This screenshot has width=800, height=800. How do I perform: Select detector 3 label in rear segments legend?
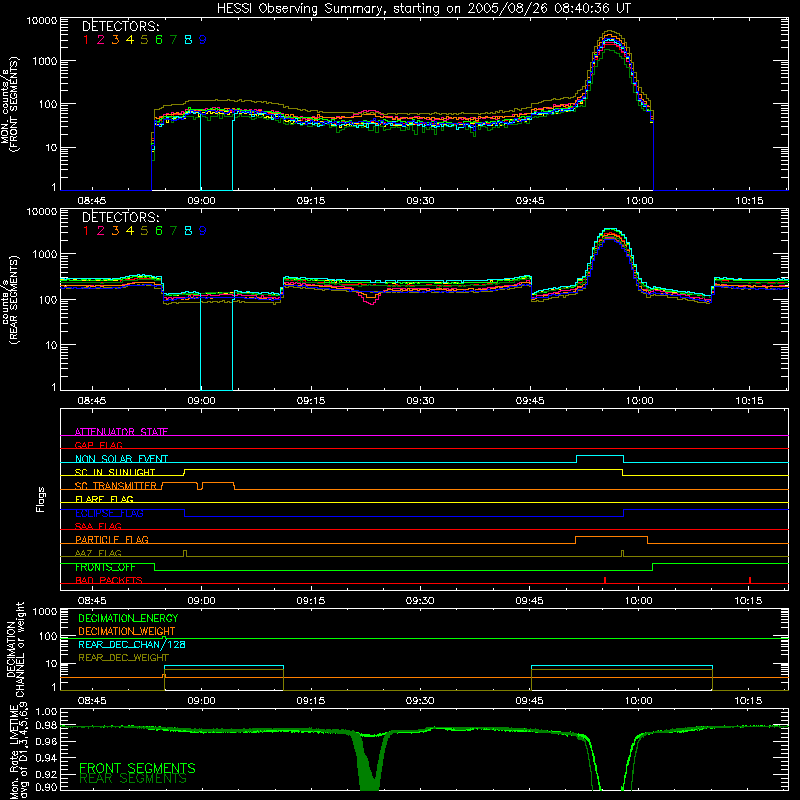tap(115, 231)
